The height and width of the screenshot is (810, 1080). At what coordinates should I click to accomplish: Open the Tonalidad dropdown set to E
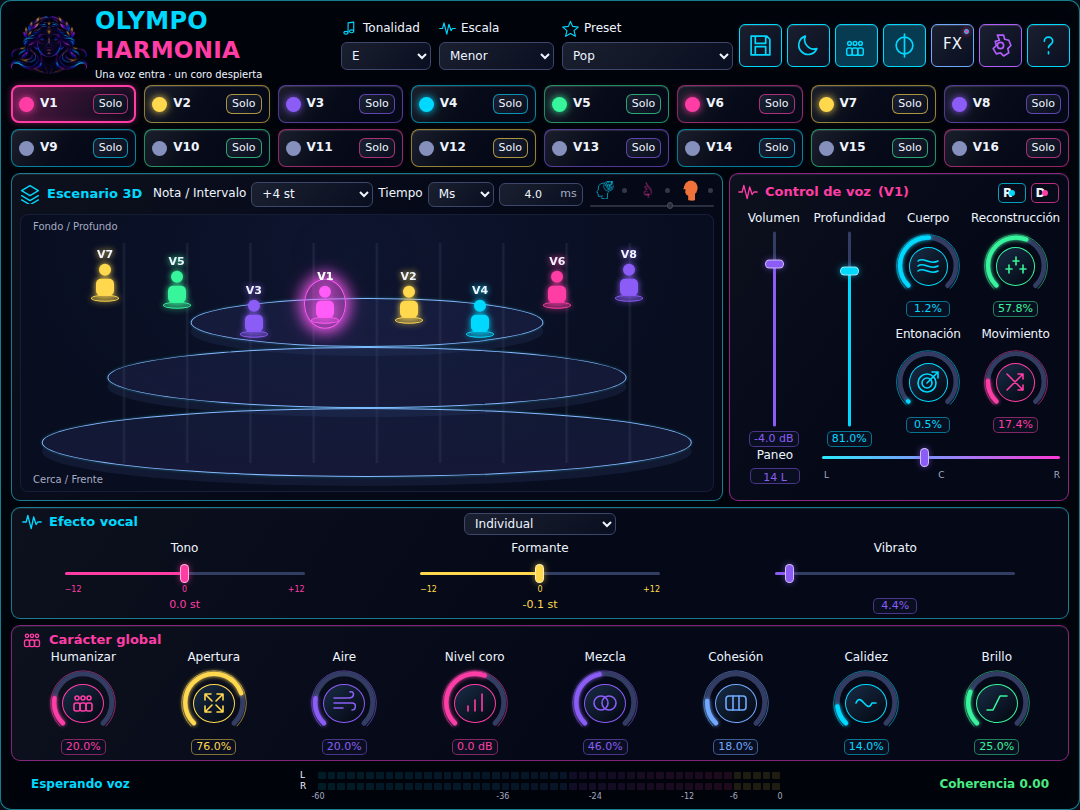pos(386,56)
